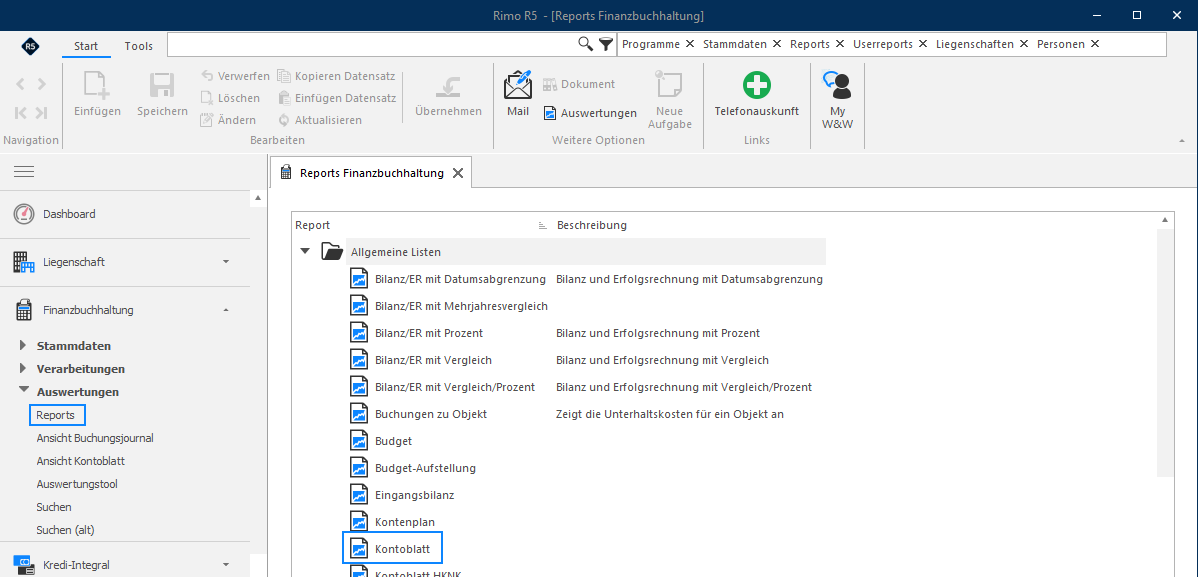1198x577 pixels.
Task: Click Ändern in the Bearbeiten group
Action: (228, 120)
